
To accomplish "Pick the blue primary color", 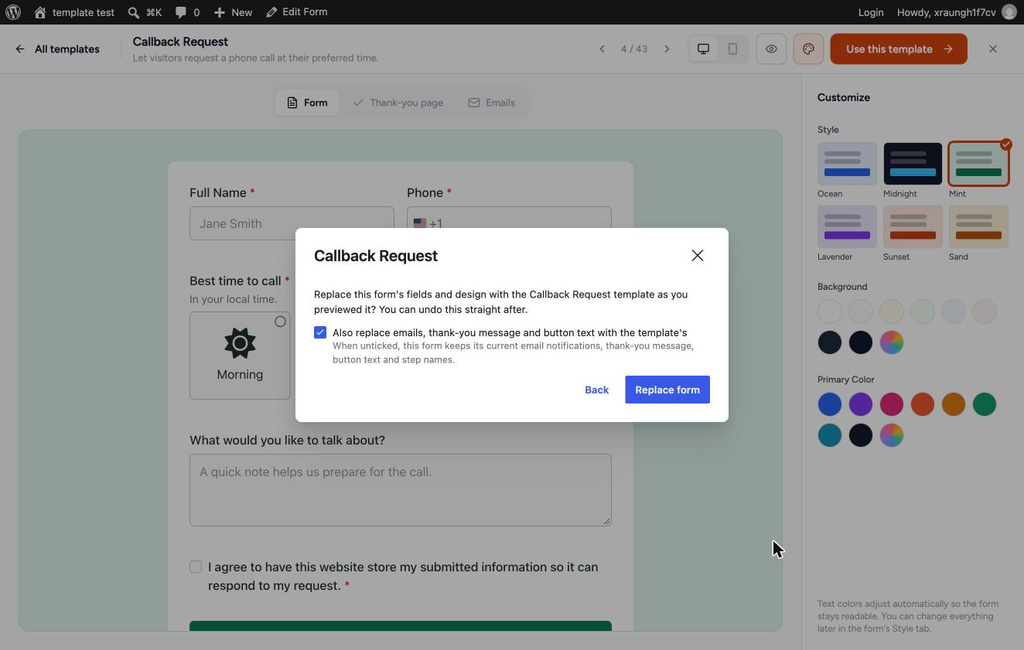I will (x=830, y=404).
